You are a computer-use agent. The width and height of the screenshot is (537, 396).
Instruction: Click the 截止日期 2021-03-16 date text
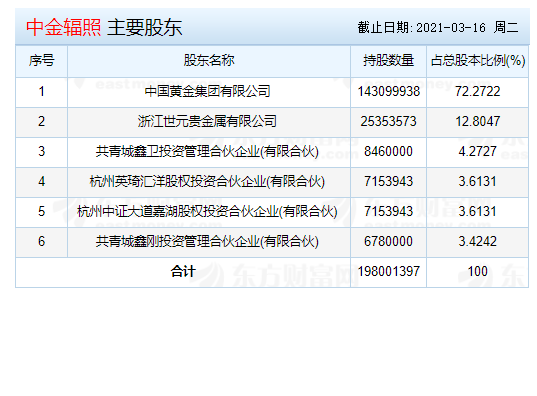[x=422, y=27]
